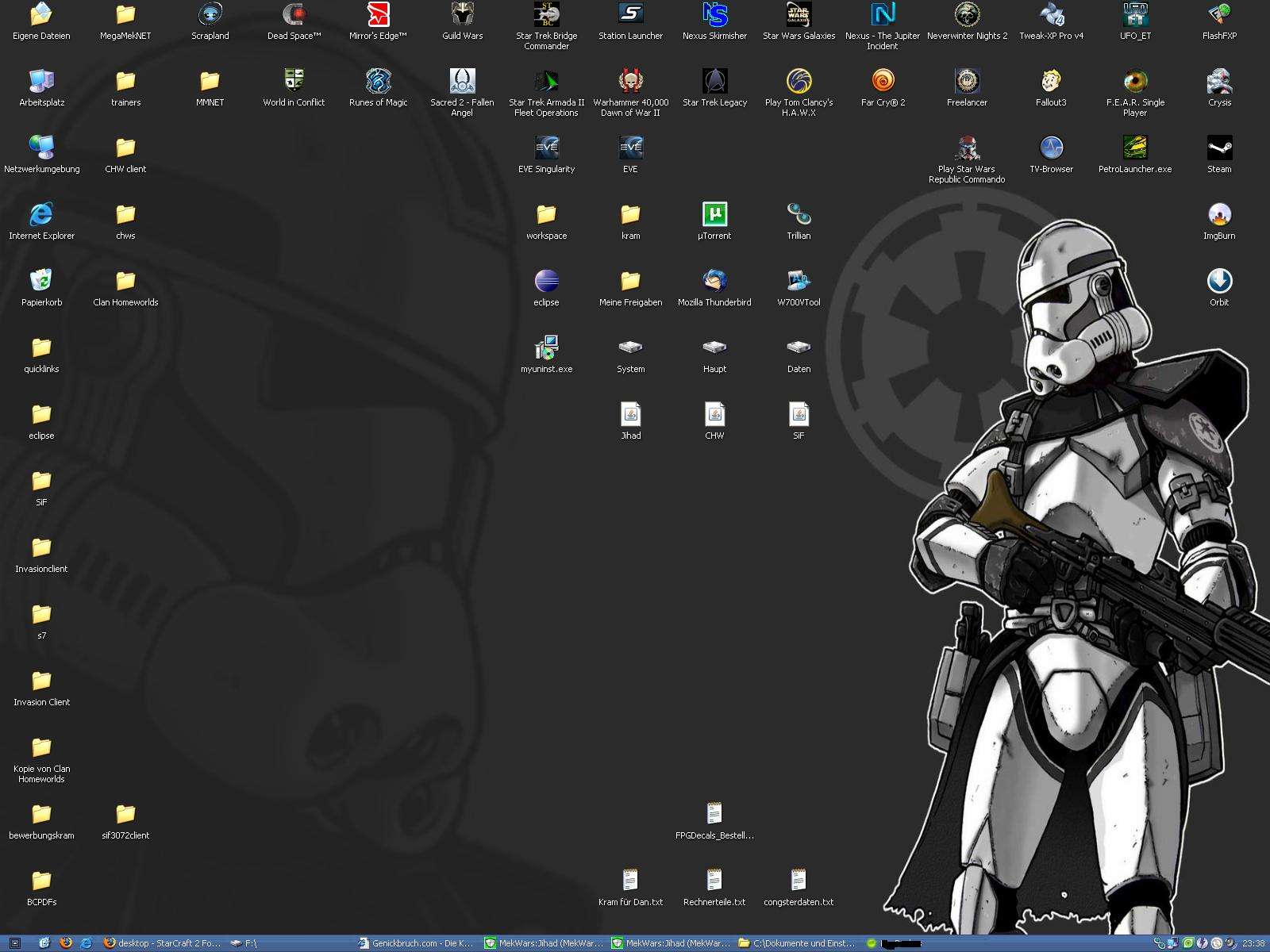Switch to Genickbruch.com taskbar window
The width and height of the screenshot is (1270, 952).
417,943
